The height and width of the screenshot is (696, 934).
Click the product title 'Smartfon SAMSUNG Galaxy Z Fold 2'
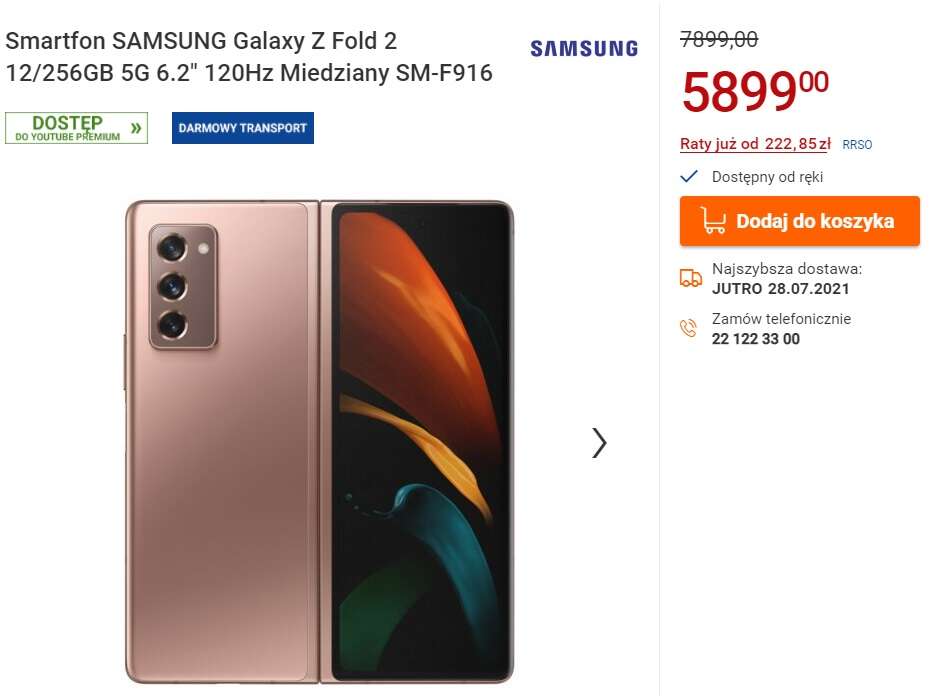tap(201, 42)
